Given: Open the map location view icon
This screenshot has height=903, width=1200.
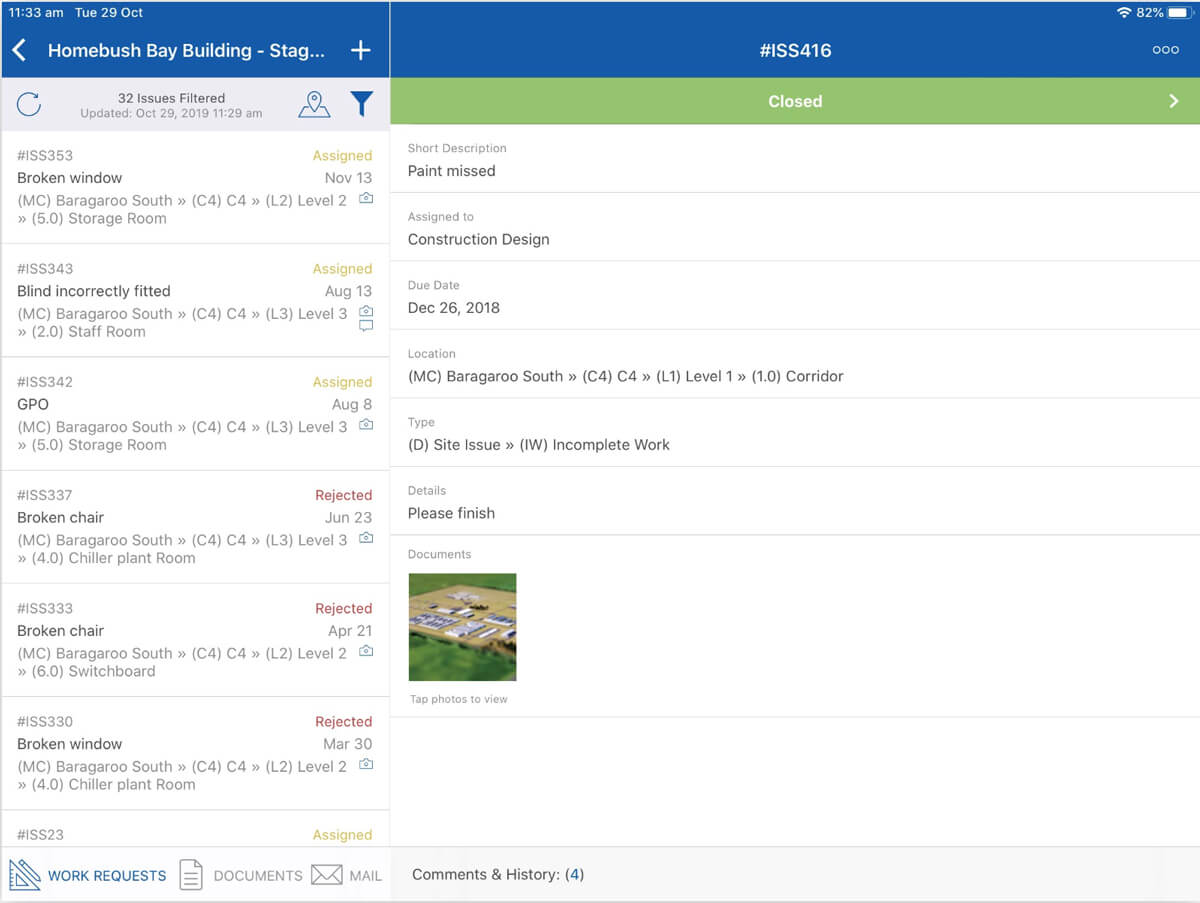Looking at the screenshot, I should (314, 104).
